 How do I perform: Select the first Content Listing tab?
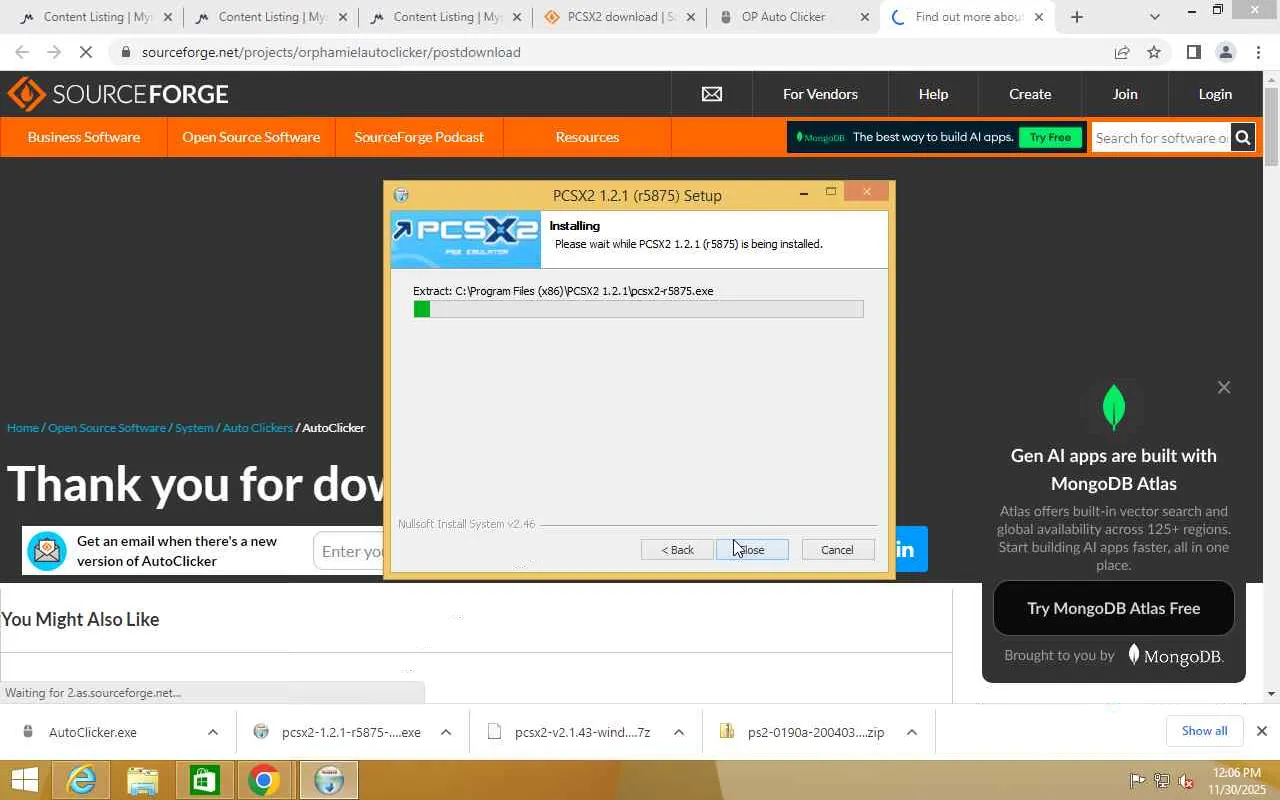click(x=95, y=17)
